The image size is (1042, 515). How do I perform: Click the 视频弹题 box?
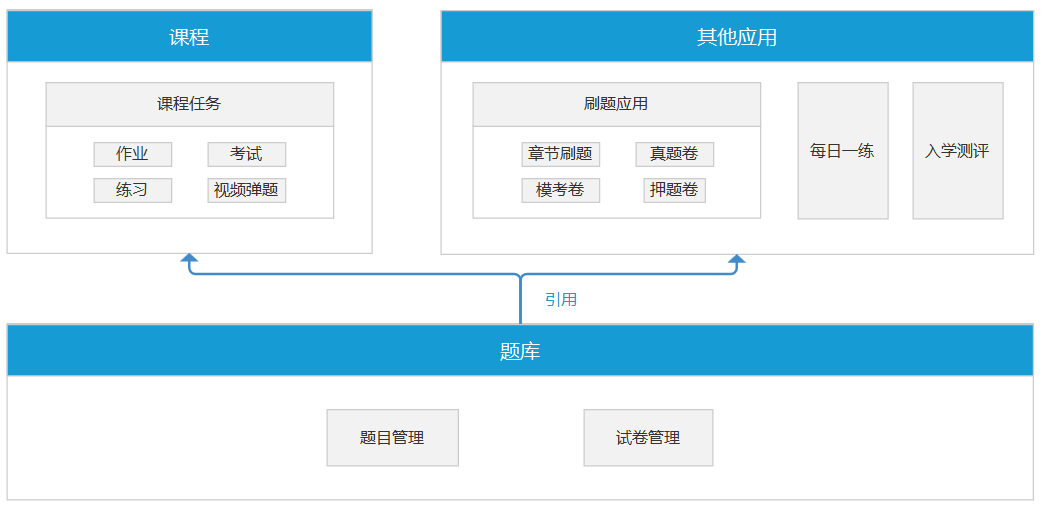247,191
